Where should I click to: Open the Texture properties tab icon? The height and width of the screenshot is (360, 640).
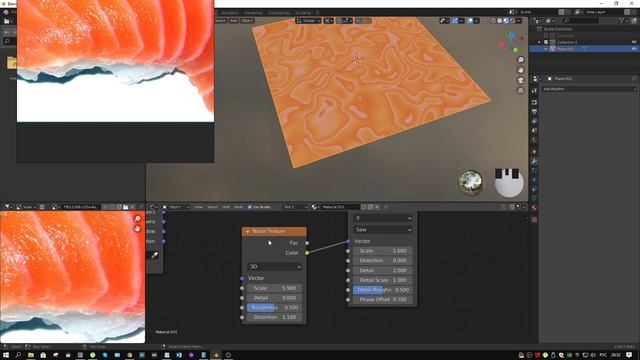click(534, 220)
